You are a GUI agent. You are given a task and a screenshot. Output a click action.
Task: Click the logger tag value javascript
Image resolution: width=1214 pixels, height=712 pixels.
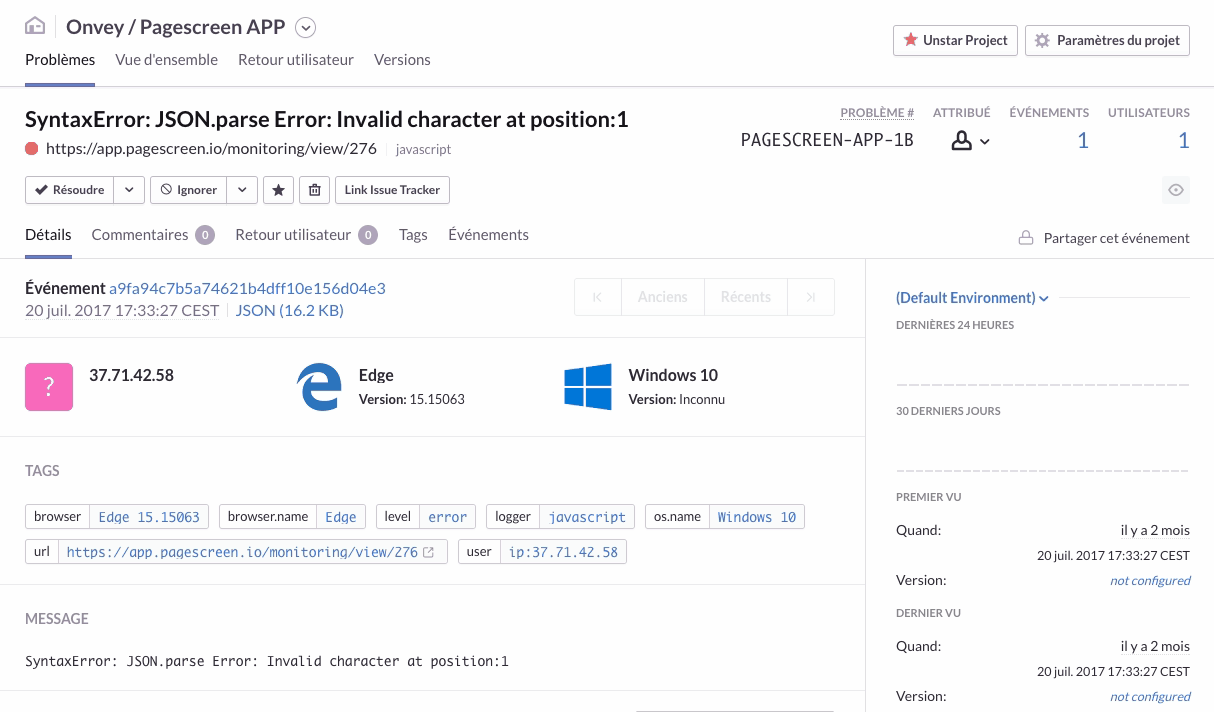[x=588, y=517]
